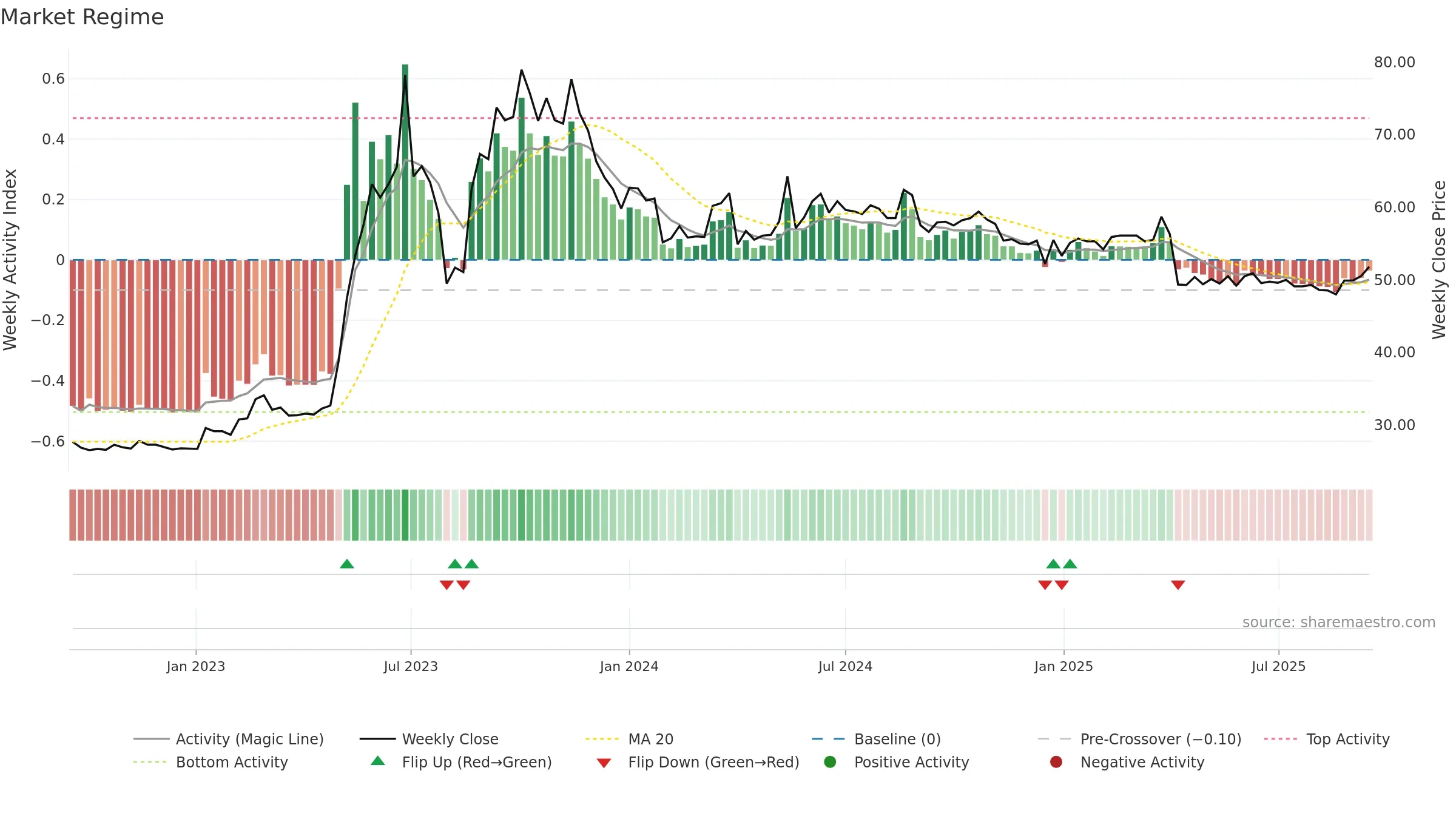
Task: Click the 0.6 activity axis label
Action: point(53,79)
